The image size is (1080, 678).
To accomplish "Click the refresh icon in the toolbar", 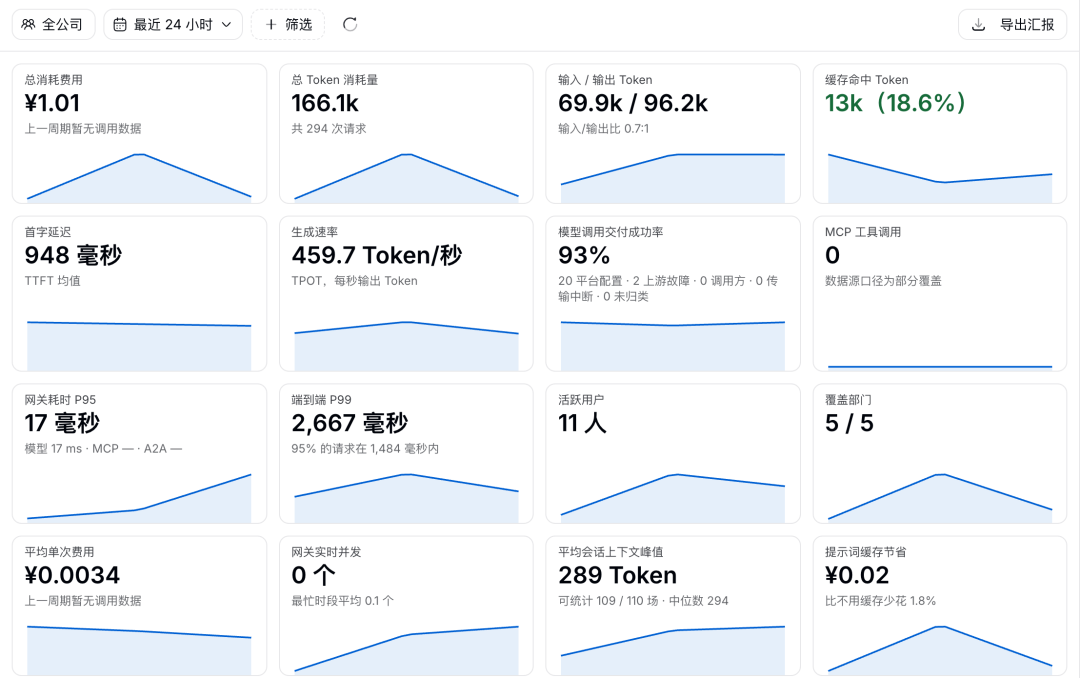I will tap(350, 25).
